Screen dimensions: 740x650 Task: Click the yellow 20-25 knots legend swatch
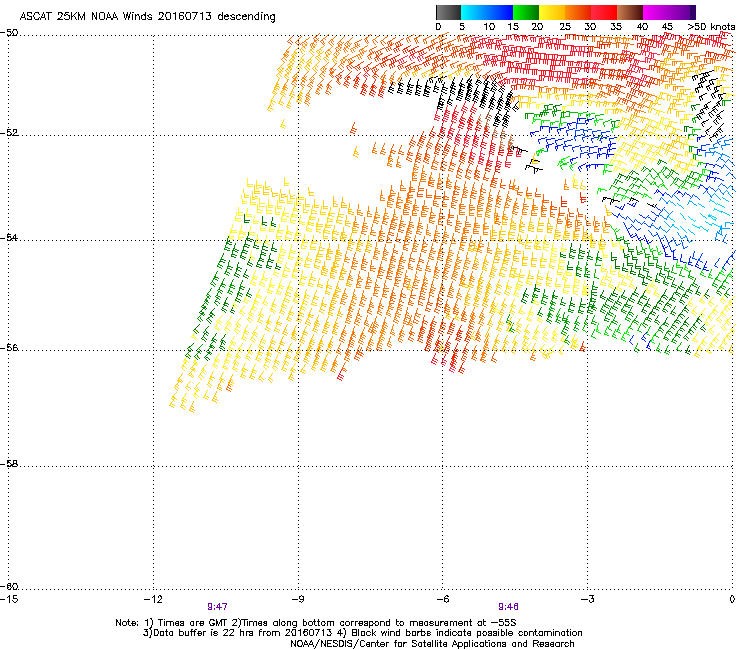[552, 12]
